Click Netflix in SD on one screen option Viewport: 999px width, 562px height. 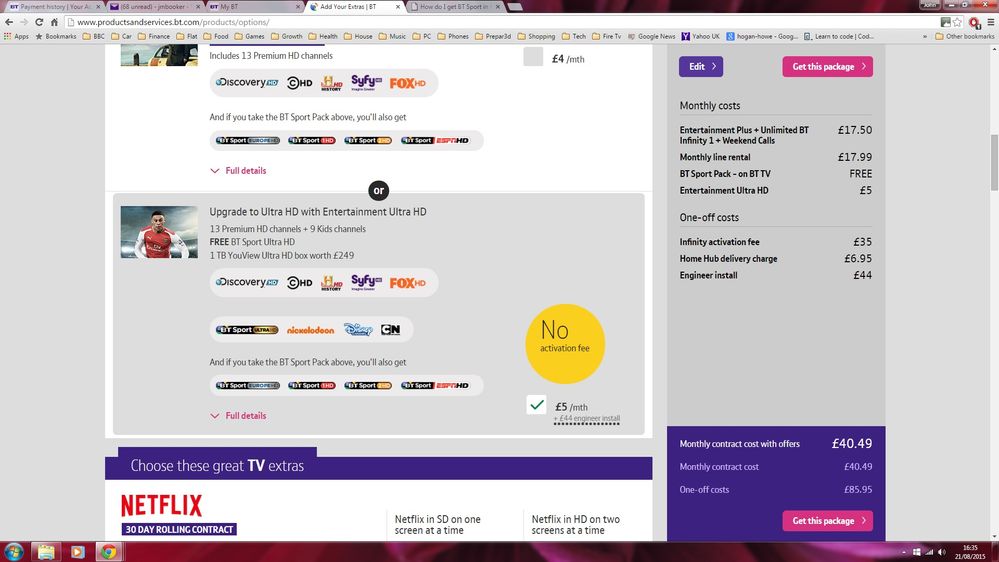438,524
